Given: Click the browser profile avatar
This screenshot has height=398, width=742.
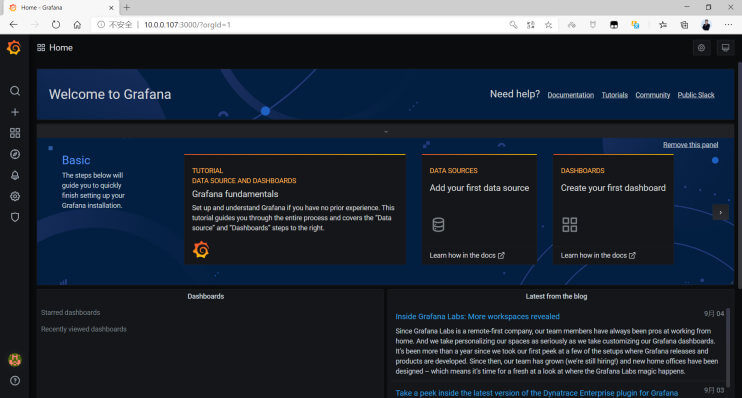Looking at the screenshot, I should pyautogui.click(x=706, y=25).
